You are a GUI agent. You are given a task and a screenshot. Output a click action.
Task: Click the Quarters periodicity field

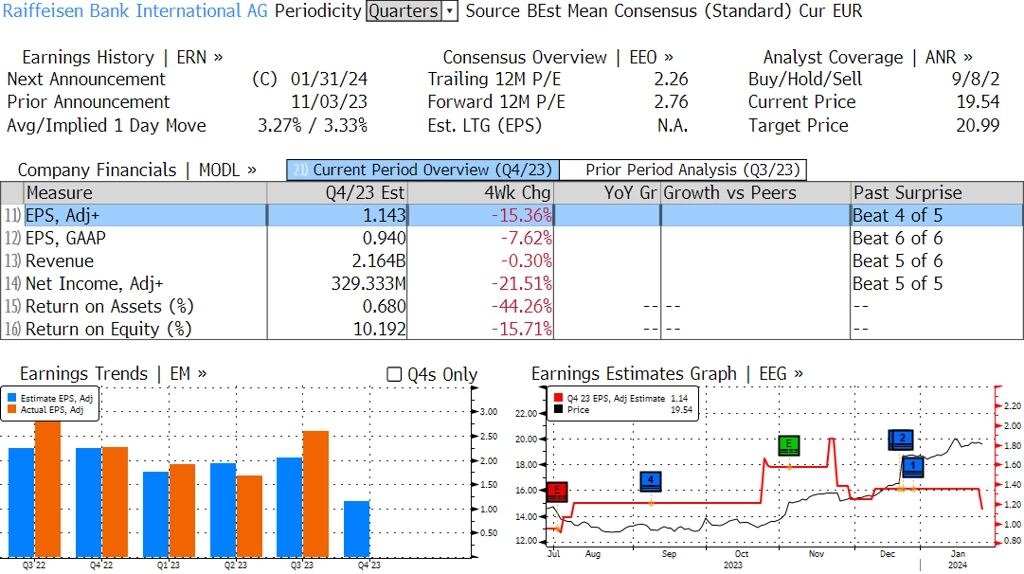pos(404,11)
